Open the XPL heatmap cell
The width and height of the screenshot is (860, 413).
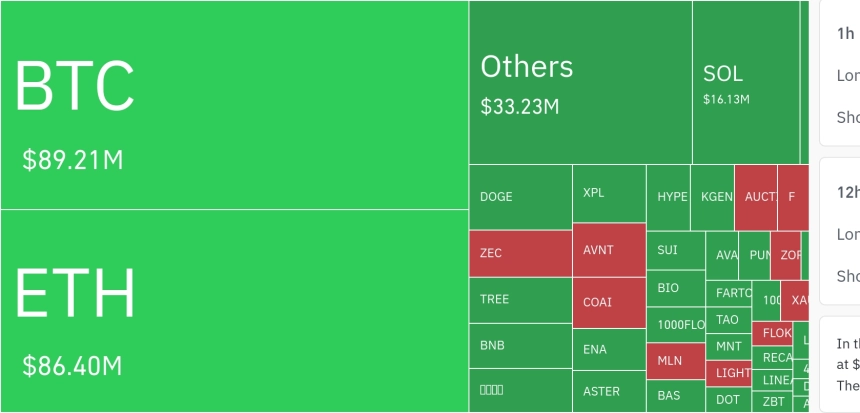tap(609, 193)
